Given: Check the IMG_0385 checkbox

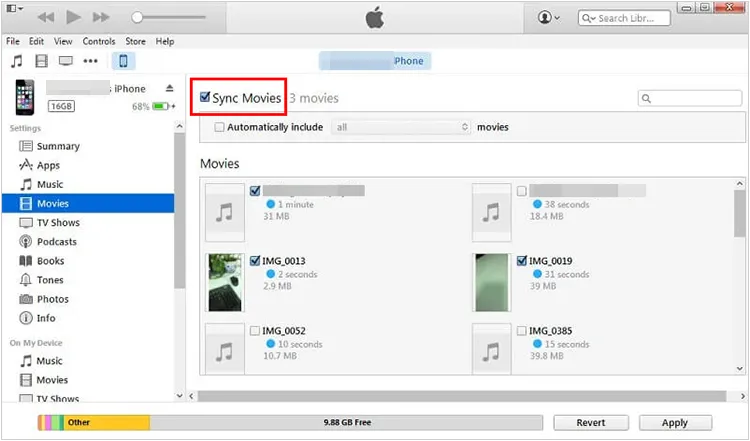Looking at the screenshot, I should pos(522,331).
